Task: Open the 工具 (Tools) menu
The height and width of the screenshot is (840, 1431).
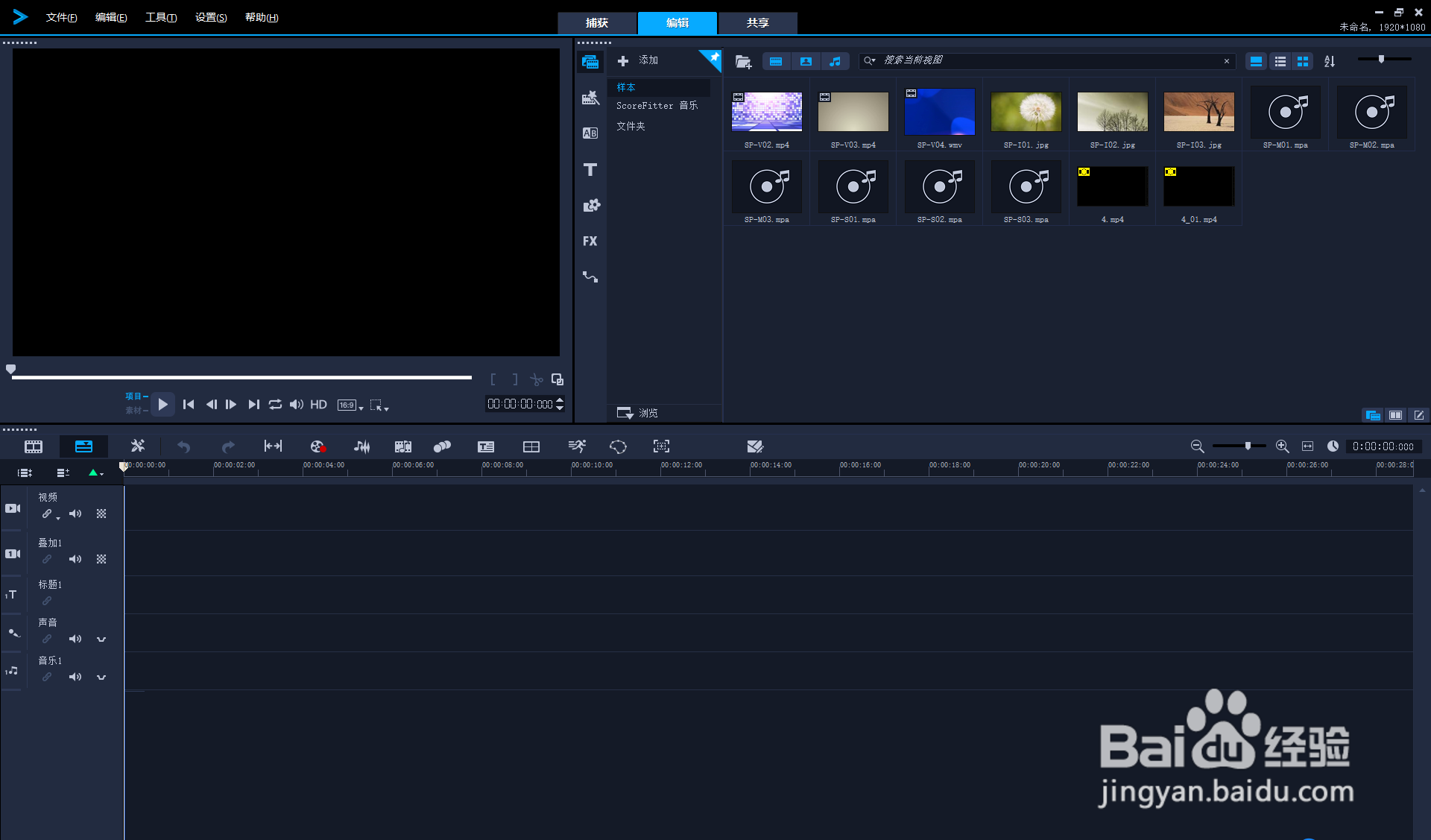Action: pos(160,17)
